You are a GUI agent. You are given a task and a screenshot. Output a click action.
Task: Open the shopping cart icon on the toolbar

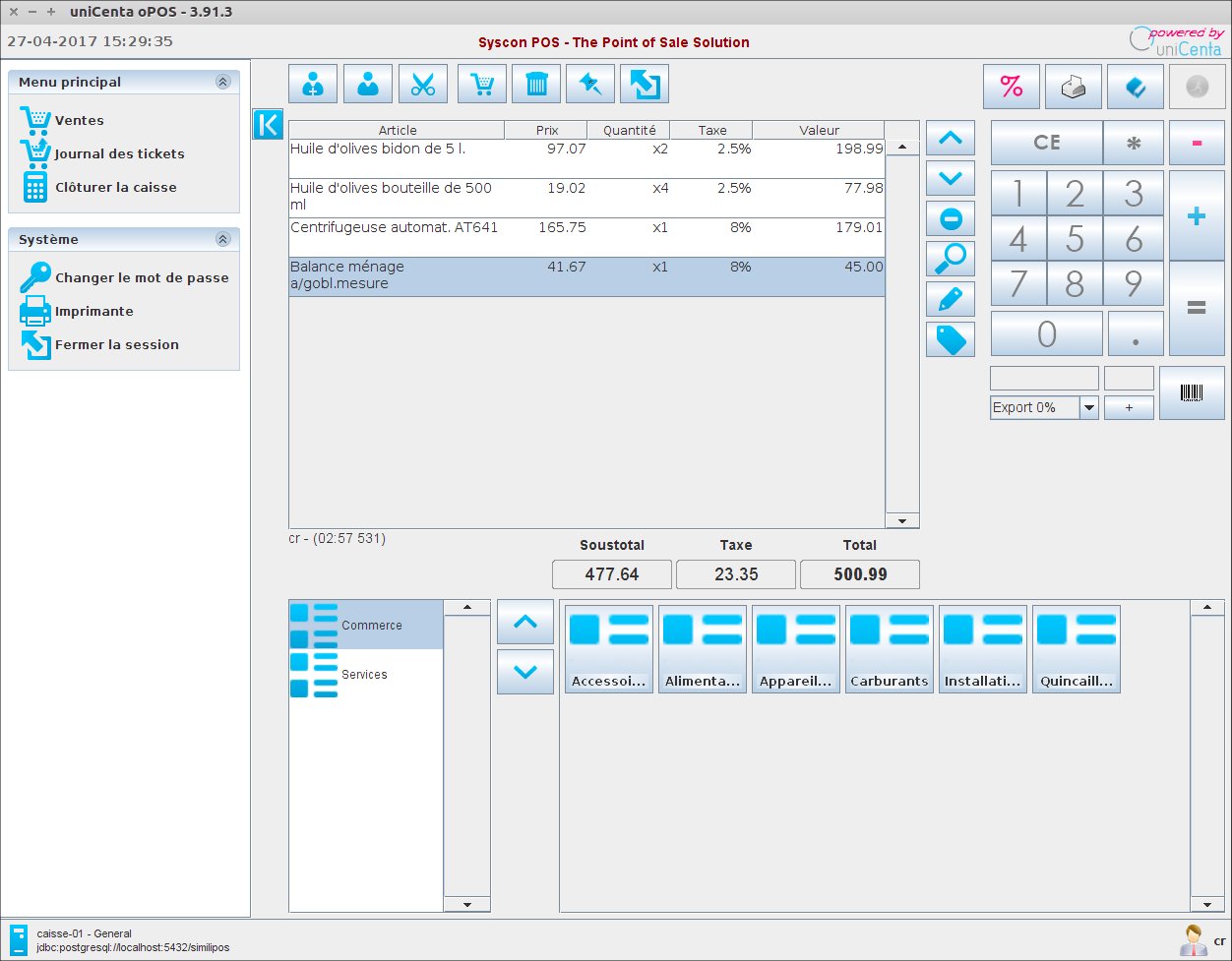[481, 84]
